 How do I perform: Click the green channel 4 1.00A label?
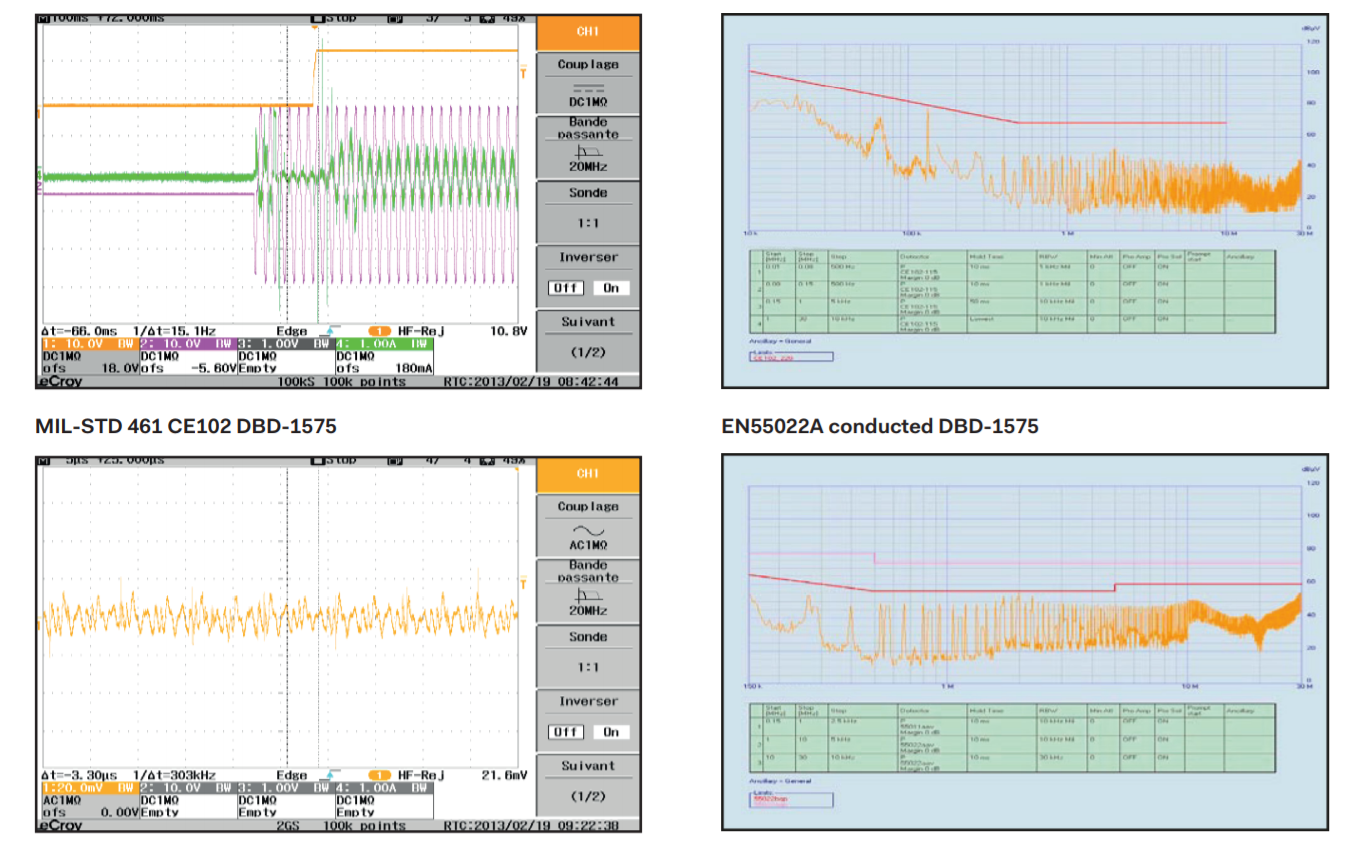[x=383, y=343]
